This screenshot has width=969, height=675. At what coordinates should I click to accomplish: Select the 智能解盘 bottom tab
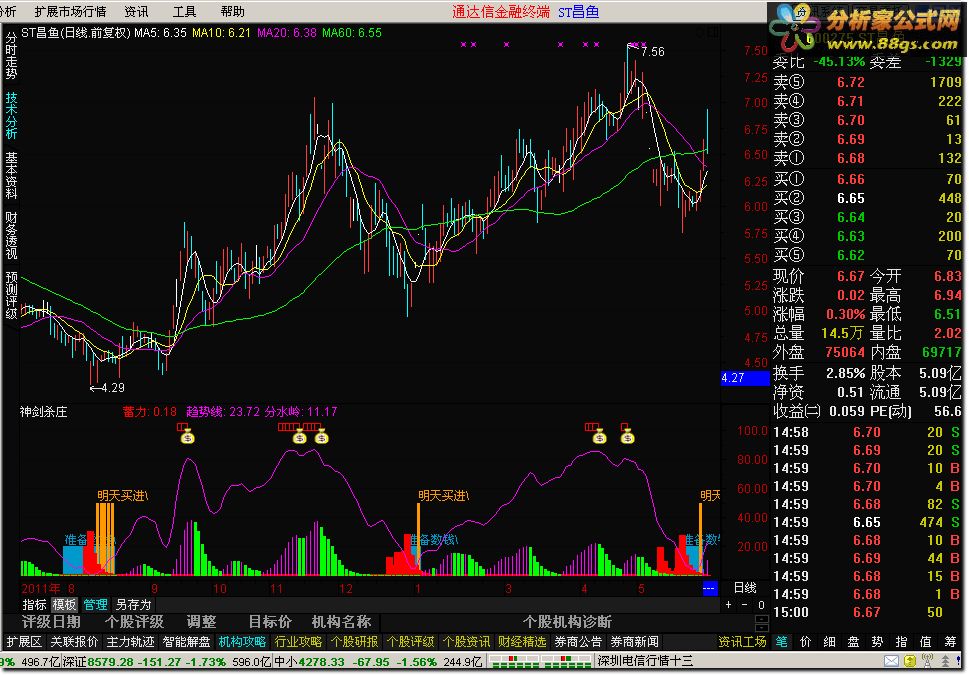click(186, 642)
